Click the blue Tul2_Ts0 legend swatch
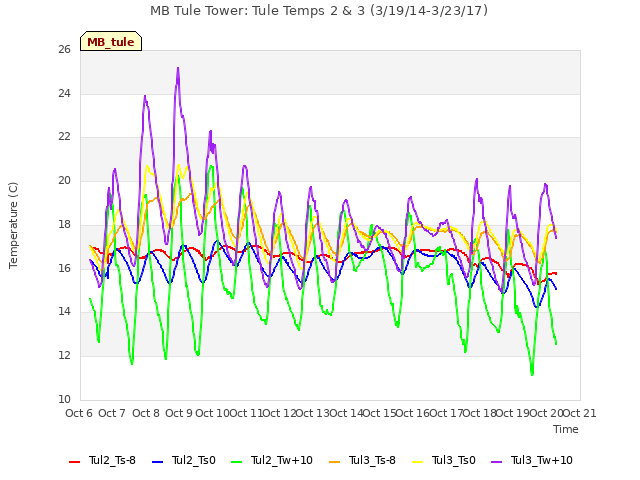Image resolution: width=640 pixels, height=480 pixels. [x=157, y=462]
